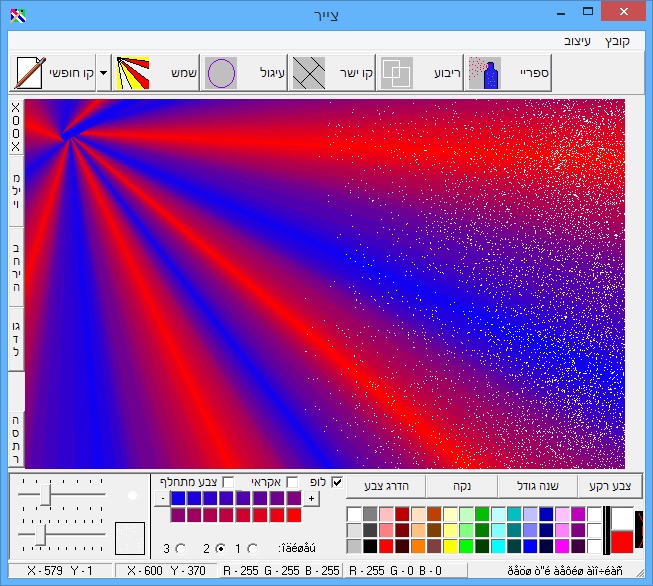Choose the bright magenta palette swatch
653x586 pixels.
click(562, 546)
